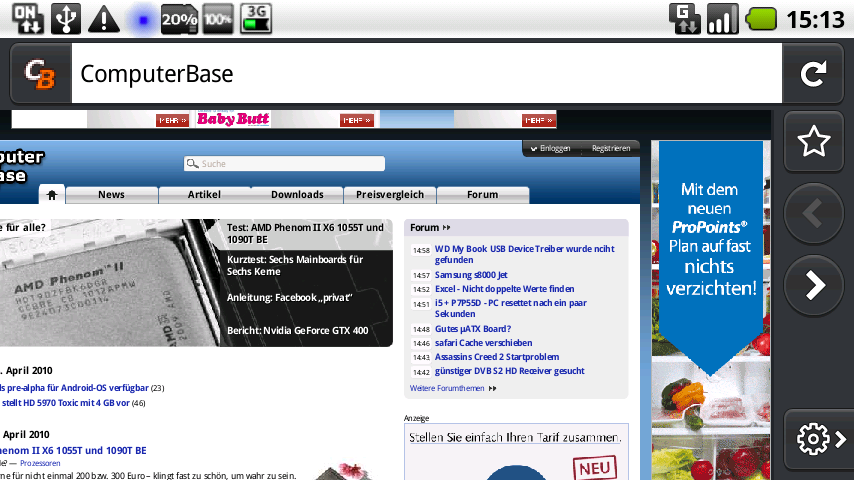Open Assassins Creed 2 Startproblem thread
This screenshot has width=854, height=480.
pos(497,357)
